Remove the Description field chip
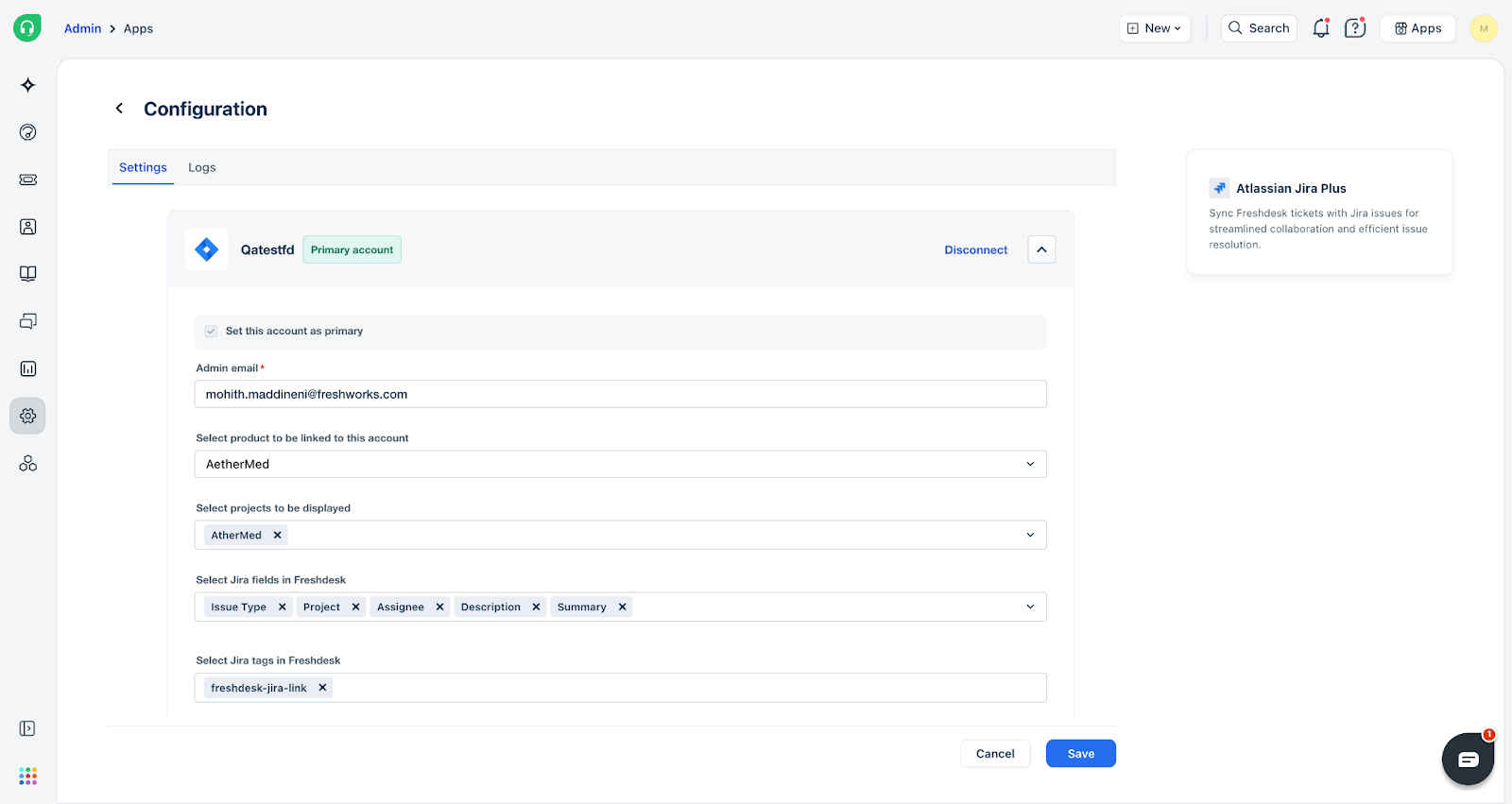This screenshot has height=804, width=1512. point(536,607)
